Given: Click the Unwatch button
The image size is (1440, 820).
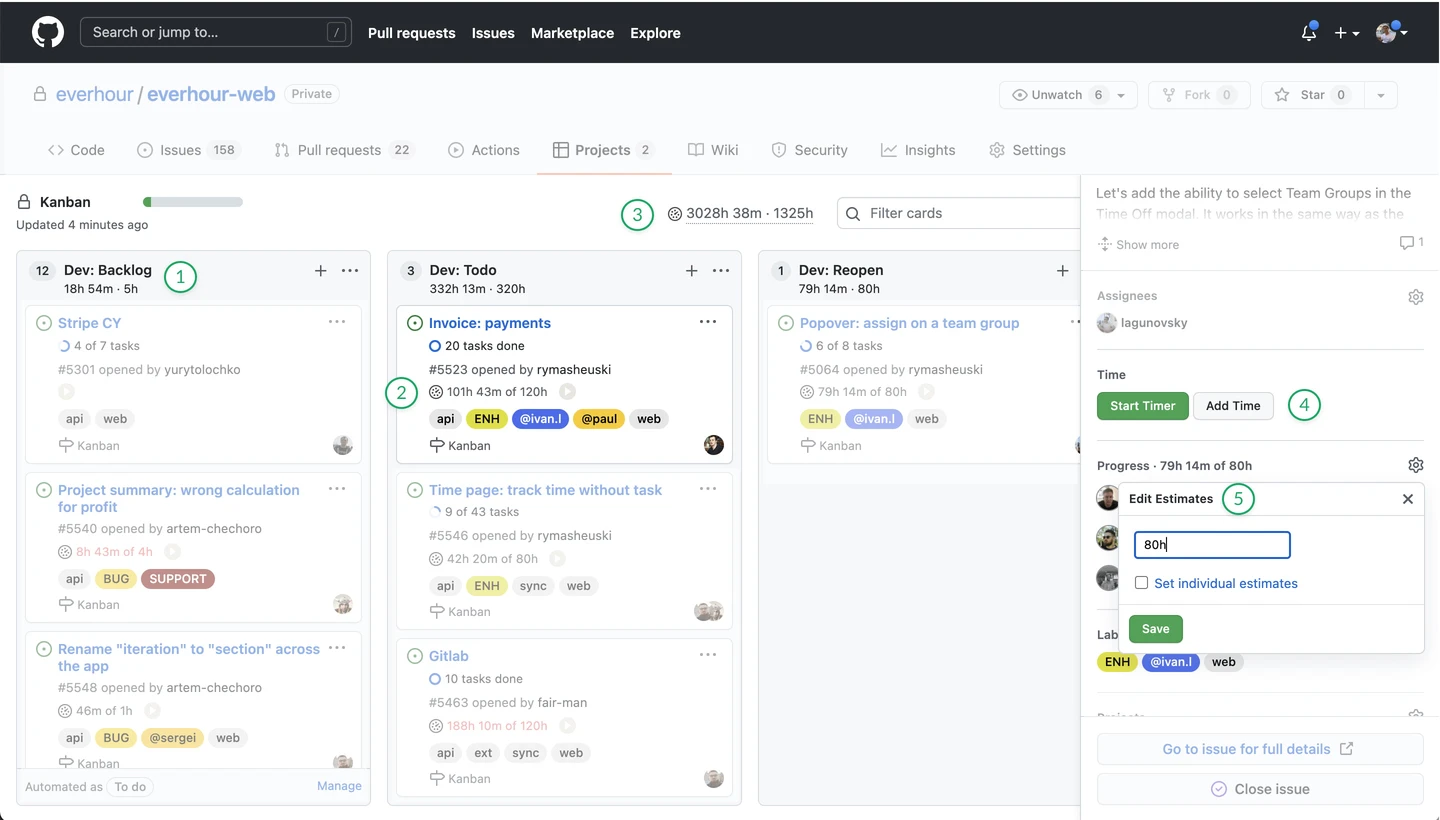Looking at the screenshot, I should [x=1055, y=95].
